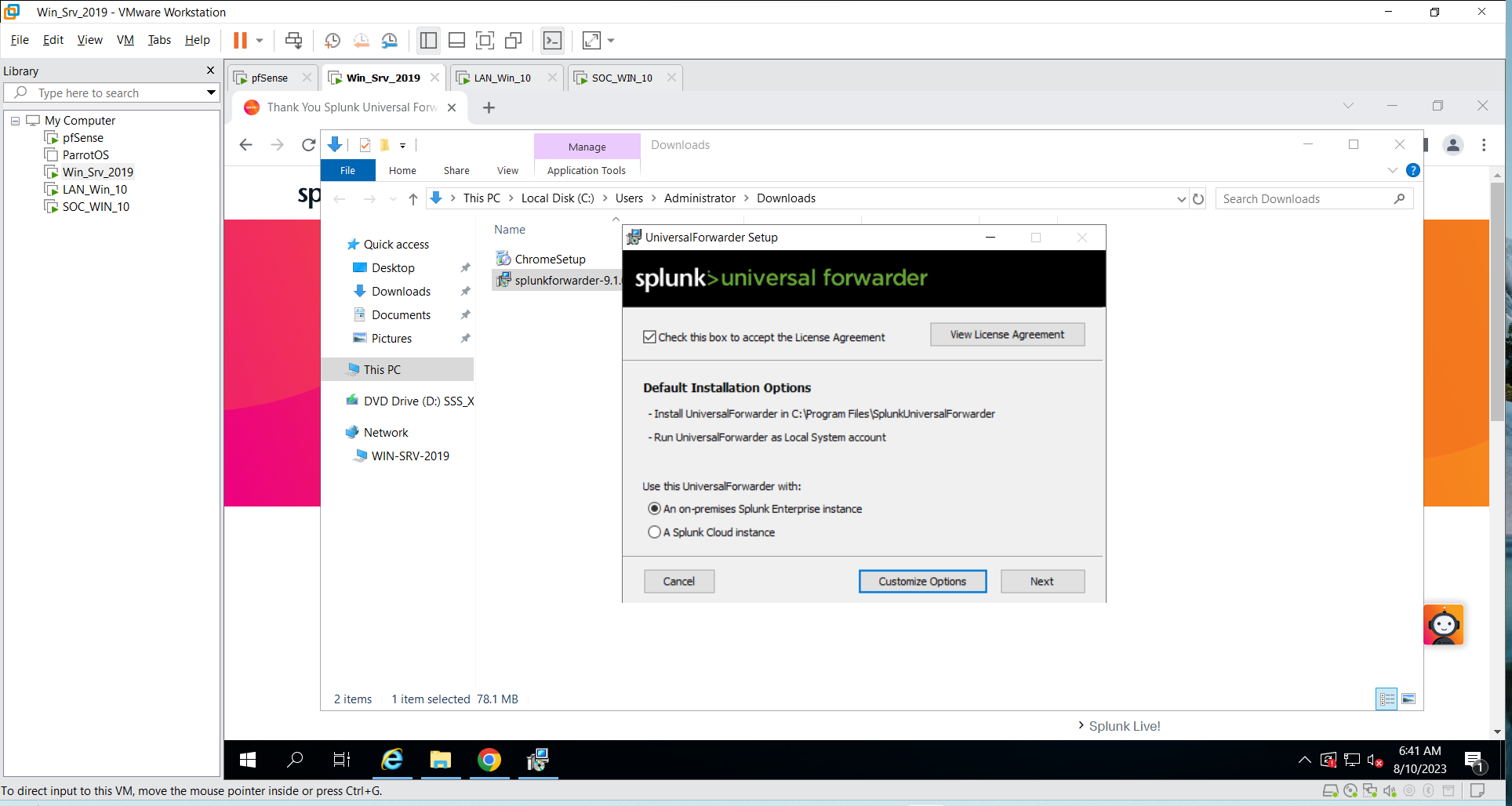Select ParrotOS in the library tree
Screen dimensions: 1512x806
pyautogui.click(x=85, y=155)
